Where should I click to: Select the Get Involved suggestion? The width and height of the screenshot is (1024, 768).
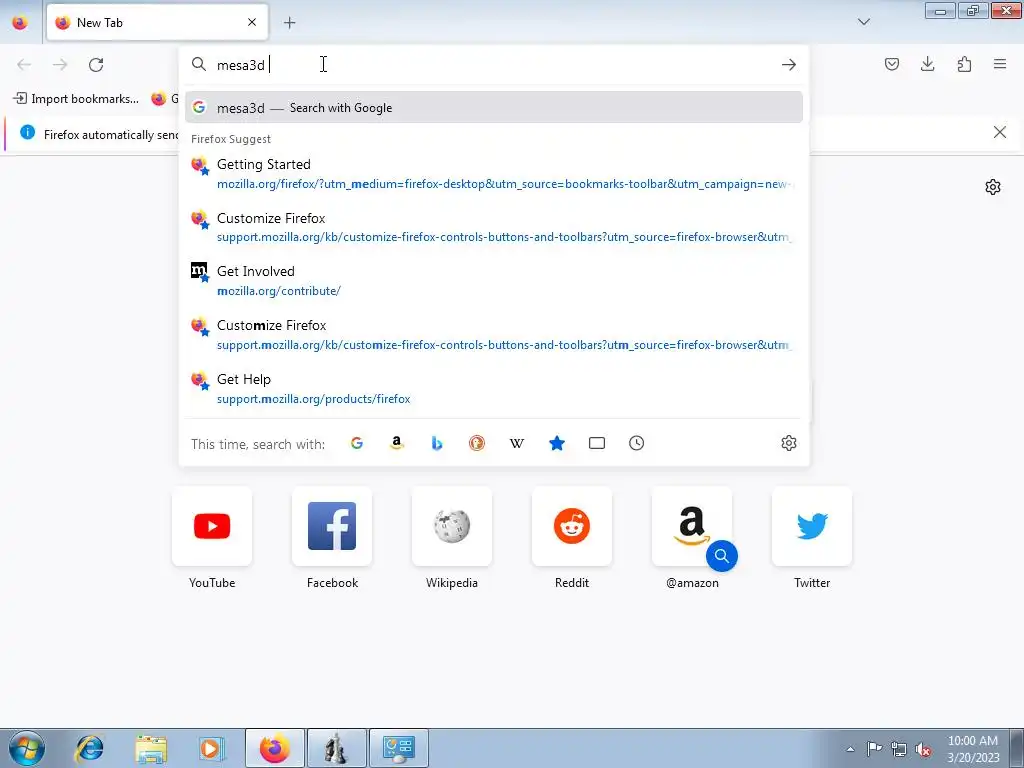pyautogui.click(x=494, y=281)
